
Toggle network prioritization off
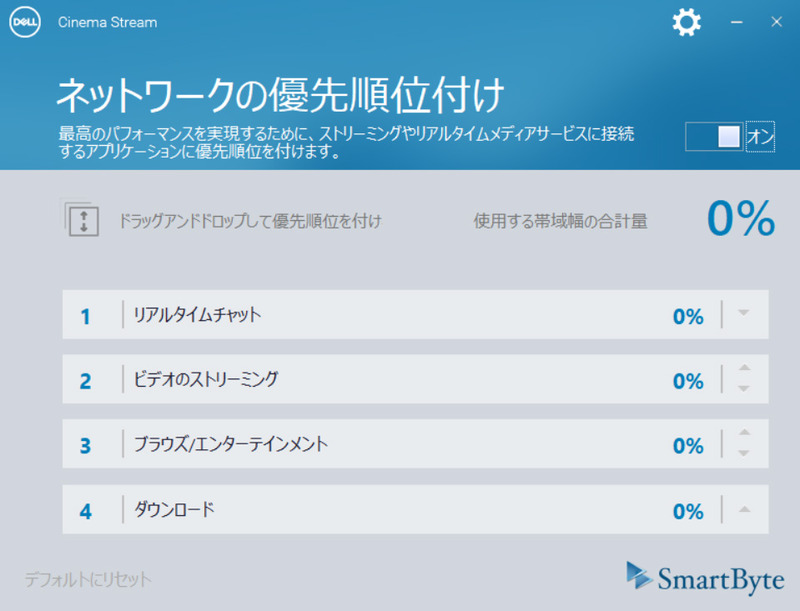712,135
